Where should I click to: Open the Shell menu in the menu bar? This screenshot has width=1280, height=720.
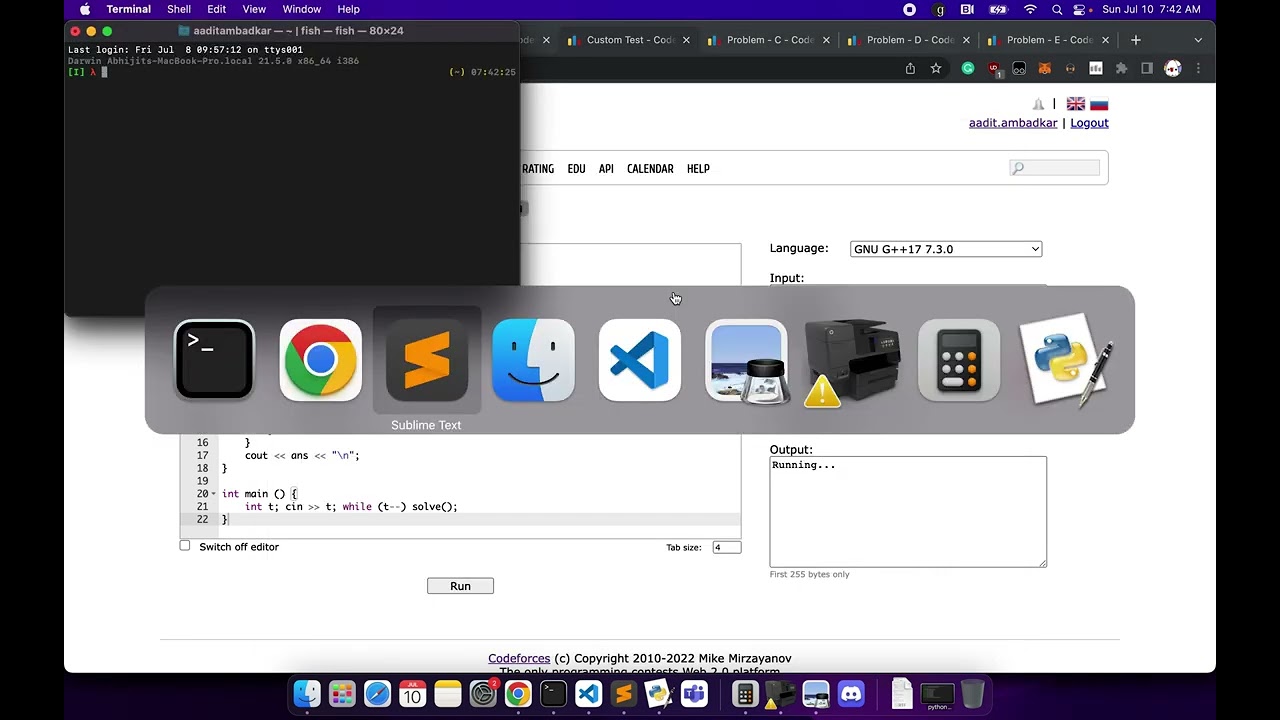point(179,9)
